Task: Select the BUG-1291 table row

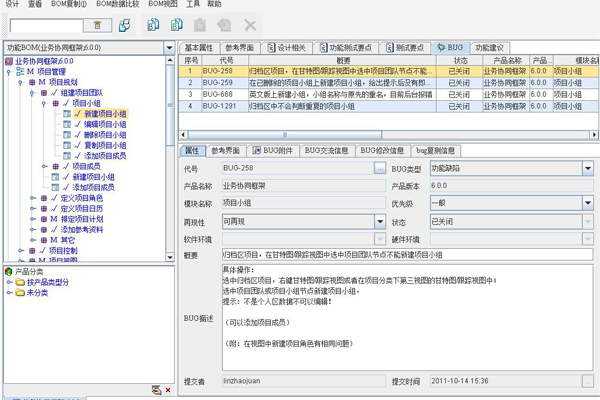Action: pos(389,106)
